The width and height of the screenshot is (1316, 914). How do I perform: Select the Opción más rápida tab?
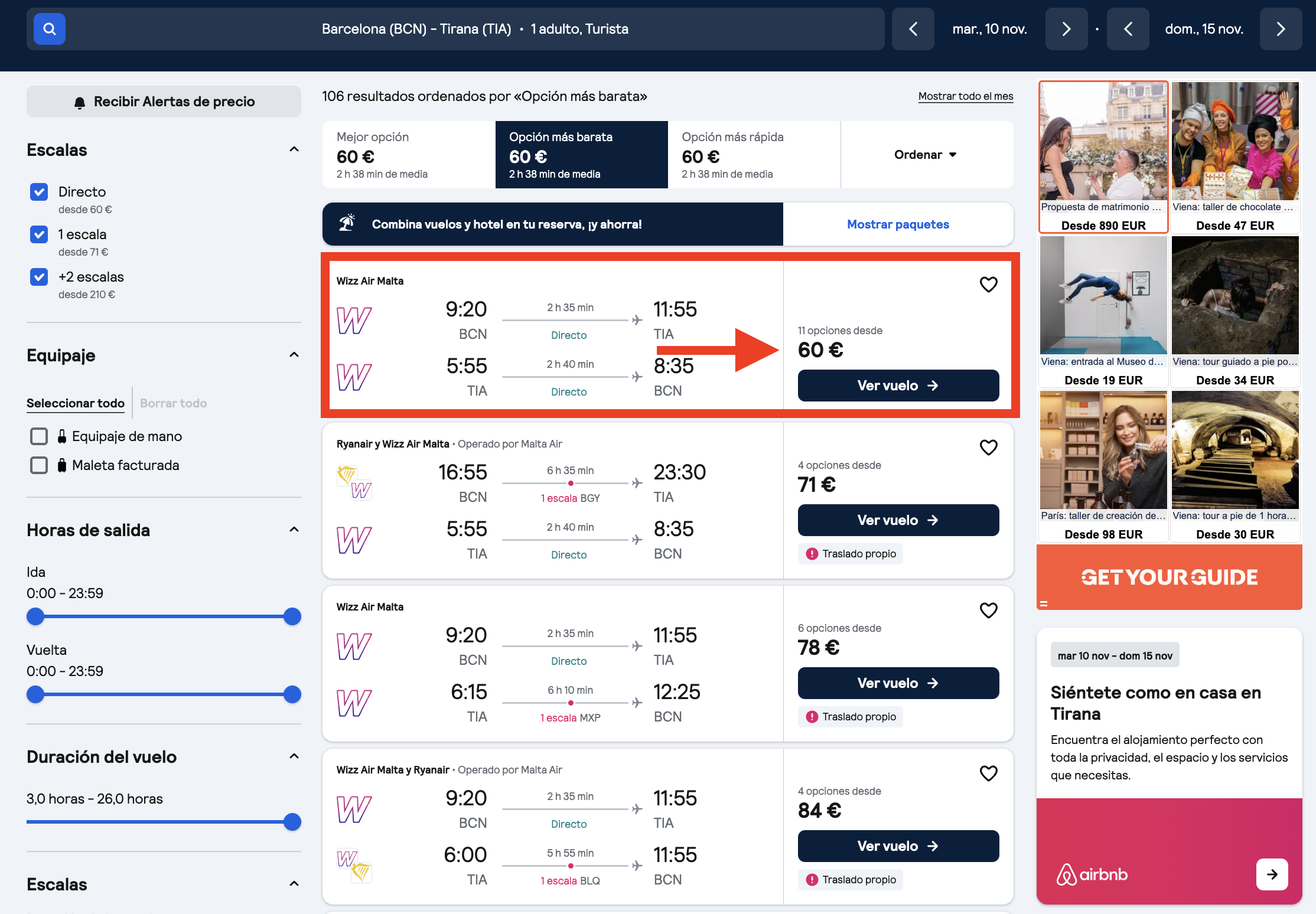pos(754,155)
